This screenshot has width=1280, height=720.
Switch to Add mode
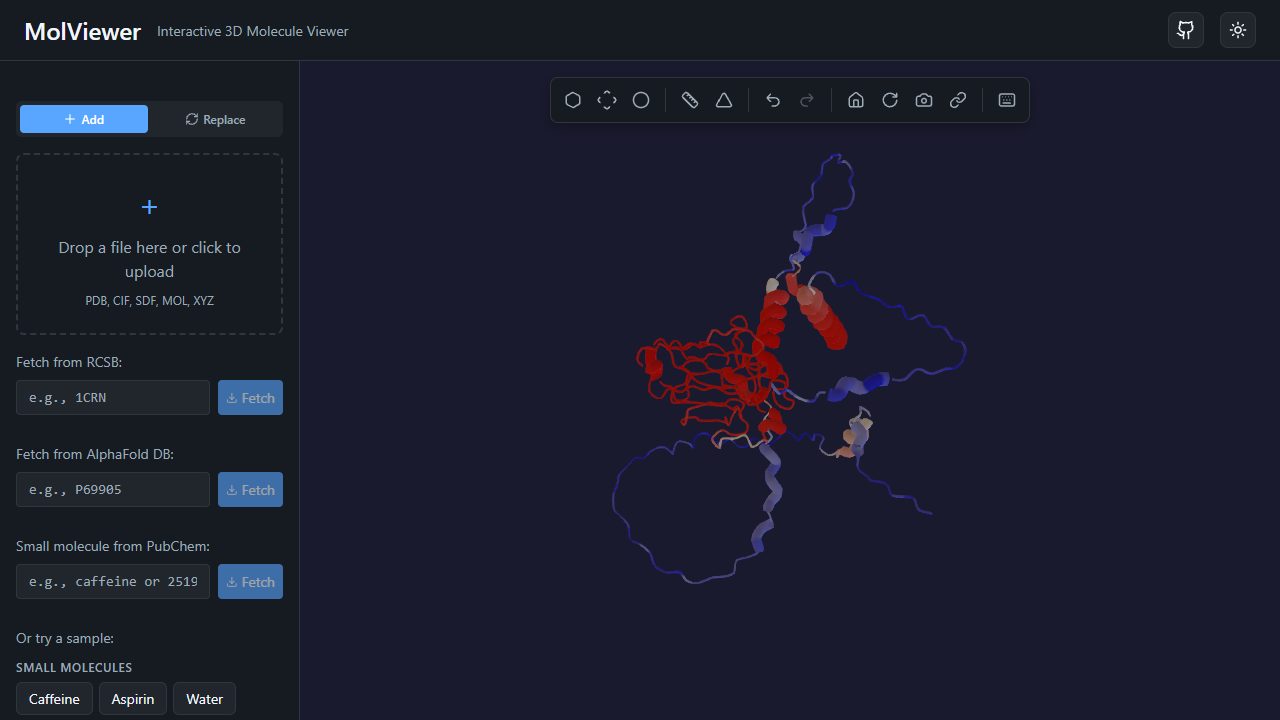[84, 119]
